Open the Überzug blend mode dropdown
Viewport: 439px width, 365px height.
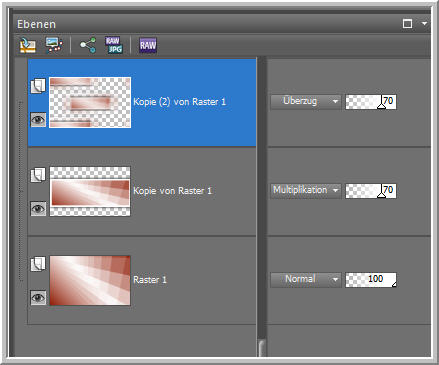coord(306,101)
